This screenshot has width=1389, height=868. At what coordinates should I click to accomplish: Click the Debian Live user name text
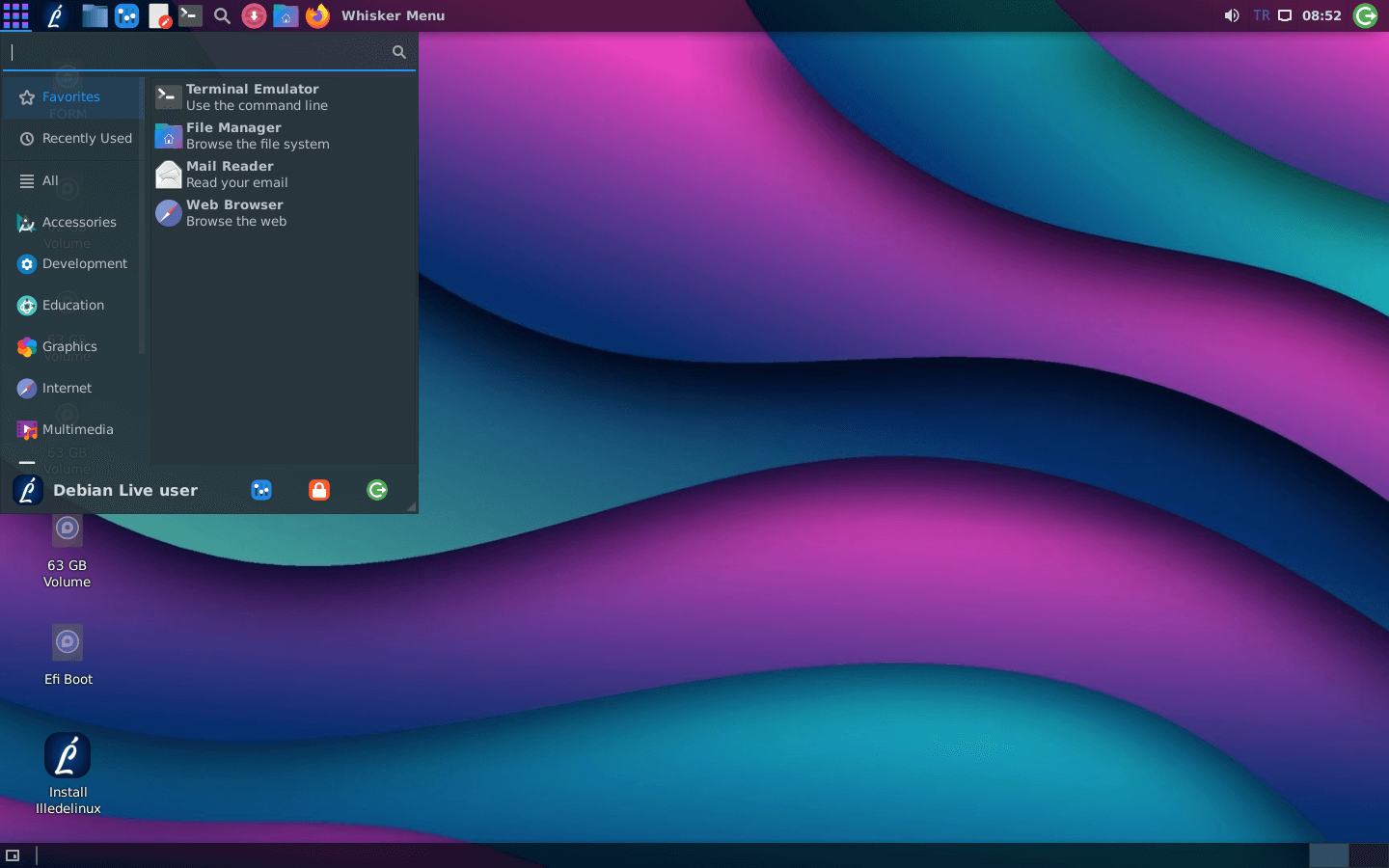pos(125,490)
